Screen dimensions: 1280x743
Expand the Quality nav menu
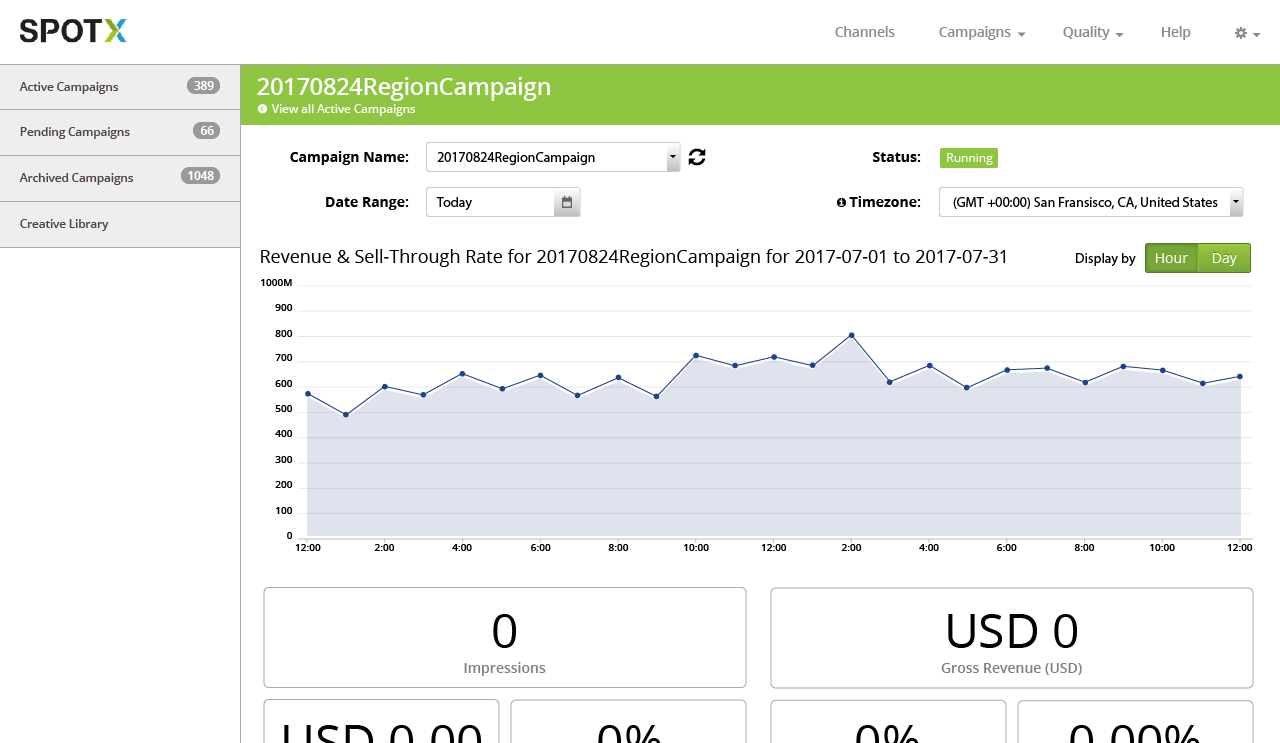[x=1092, y=32]
